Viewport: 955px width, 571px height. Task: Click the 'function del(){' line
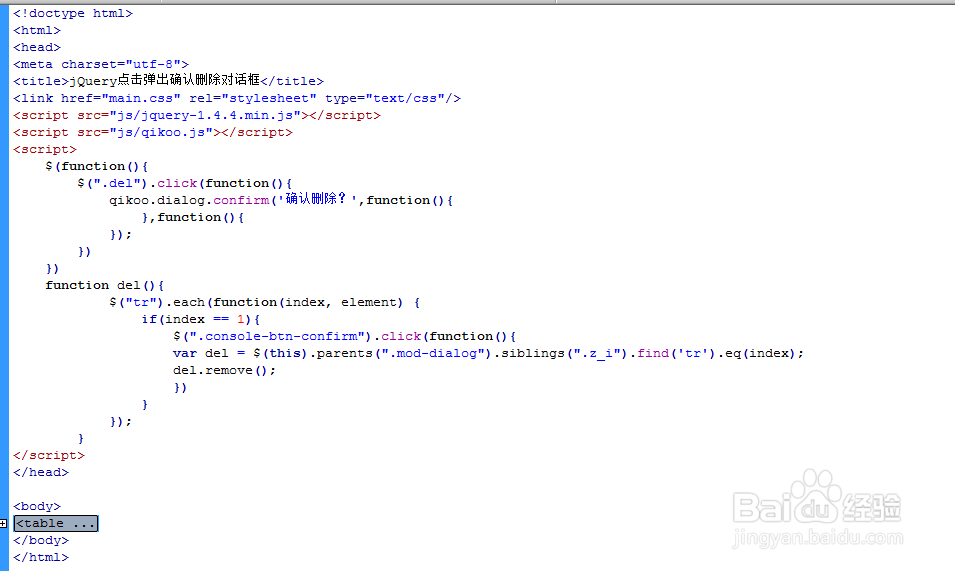[x=104, y=286]
